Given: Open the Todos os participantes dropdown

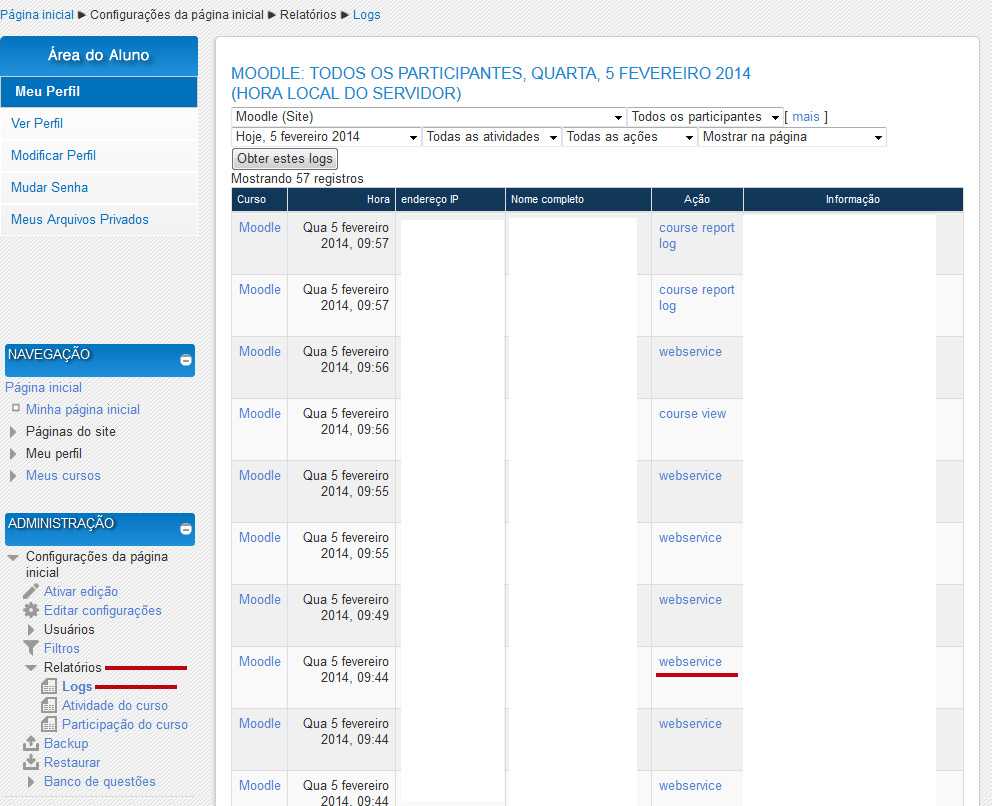Looking at the screenshot, I should click(x=705, y=117).
